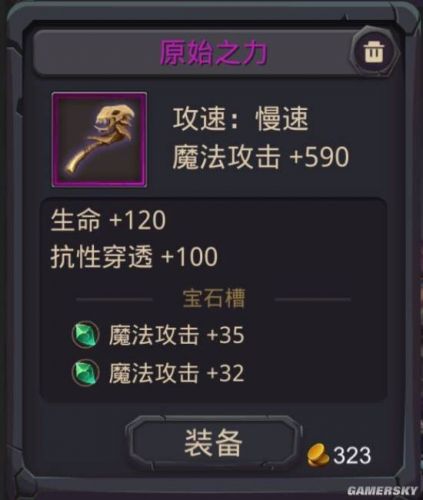
Task: Click the item title 原始之力
Action: coord(214,53)
